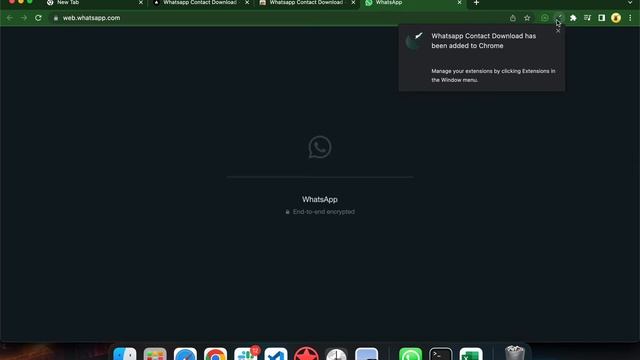Open the red star app in dock
The height and width of the screenshot is (360, 640).
coord(306,354)
